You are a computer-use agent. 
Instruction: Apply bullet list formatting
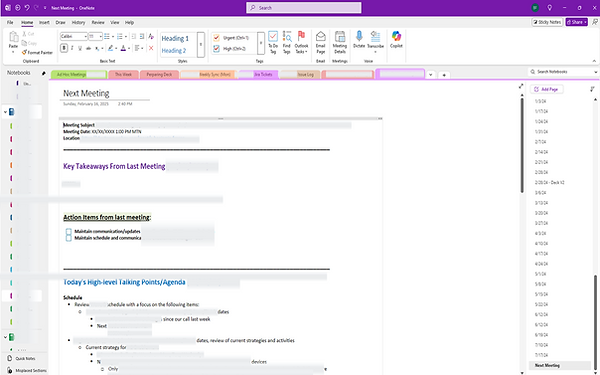(x=107, y=37)
